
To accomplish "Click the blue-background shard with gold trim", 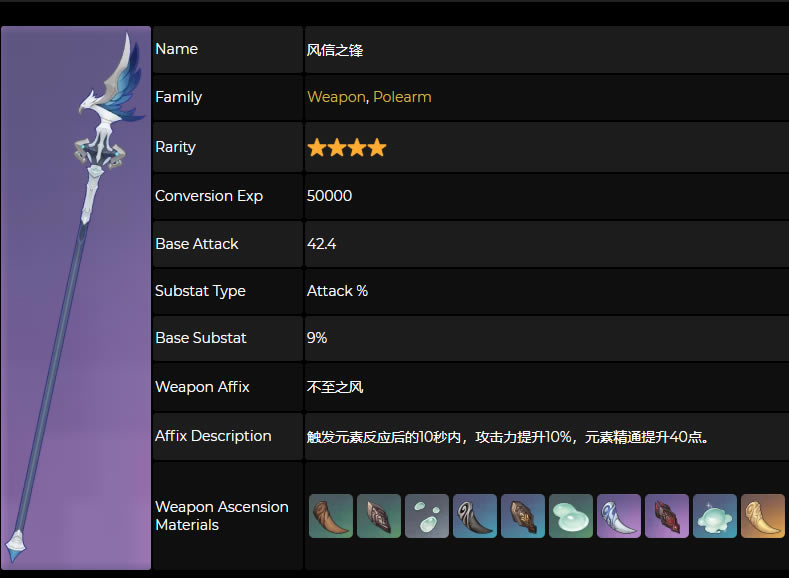I will coord(523,516).
